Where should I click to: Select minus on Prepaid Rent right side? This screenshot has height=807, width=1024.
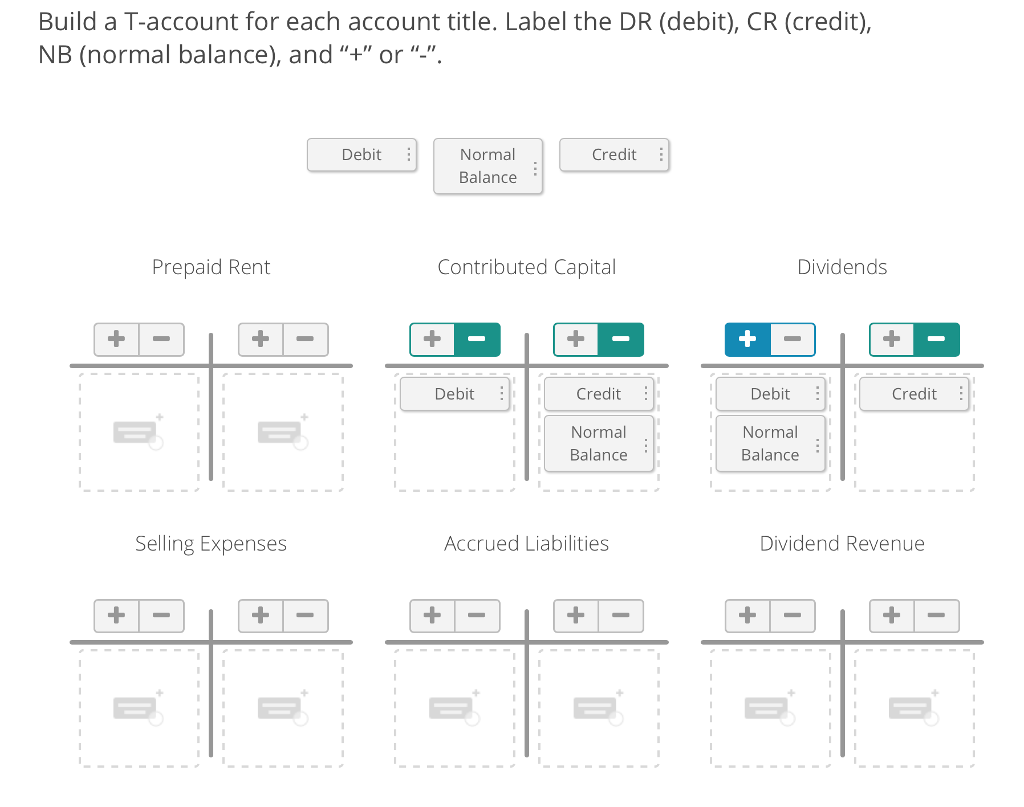305,339
